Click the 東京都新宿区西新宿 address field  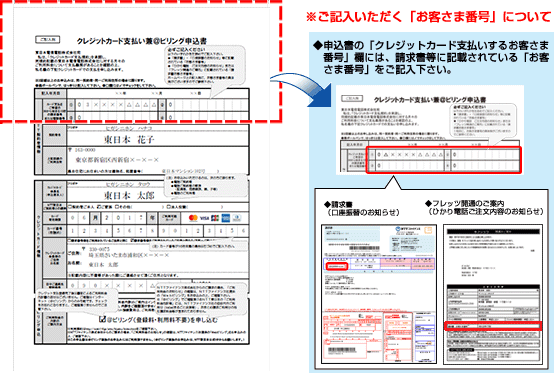[117, 160]
